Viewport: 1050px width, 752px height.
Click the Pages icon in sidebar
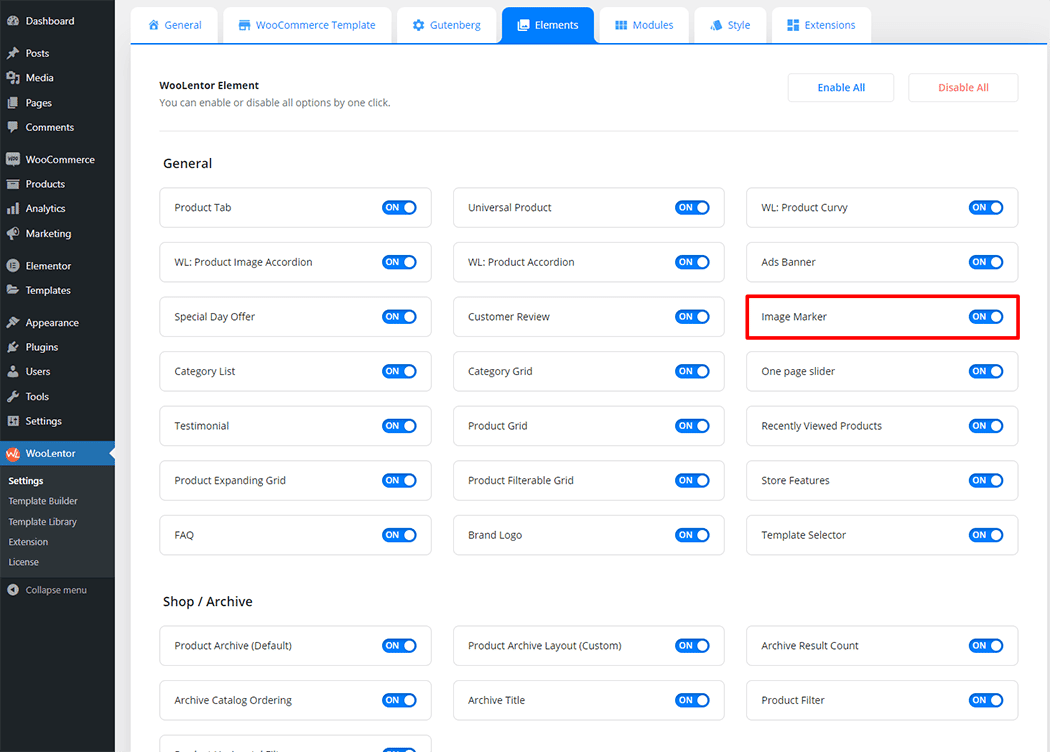click(13, 102)
